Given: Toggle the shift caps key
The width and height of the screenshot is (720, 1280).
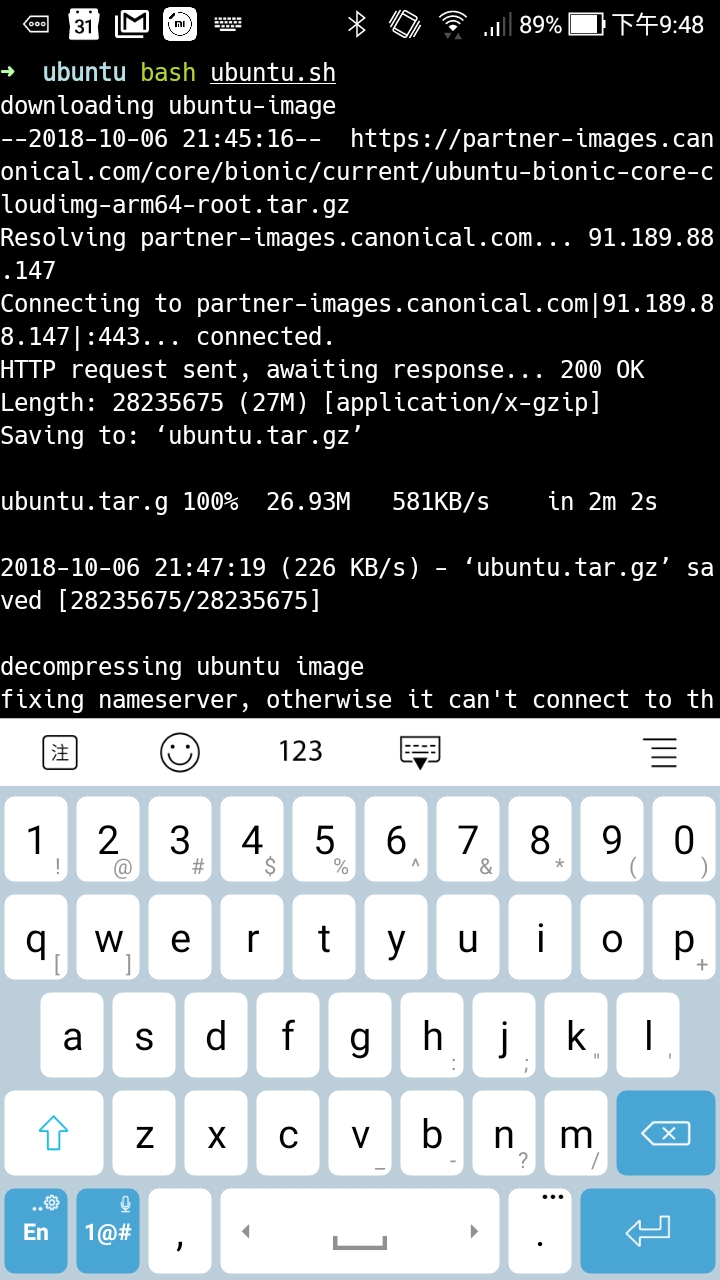Looking at the screenshot, I should (53, 1133).
